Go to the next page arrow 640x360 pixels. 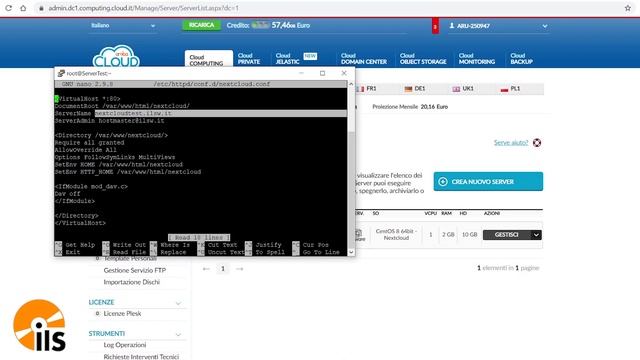click(x=240, y=269)
